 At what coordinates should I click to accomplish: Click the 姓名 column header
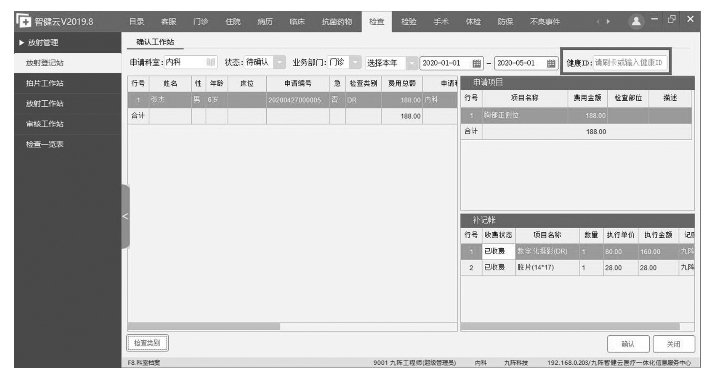(x=170, y=84)
